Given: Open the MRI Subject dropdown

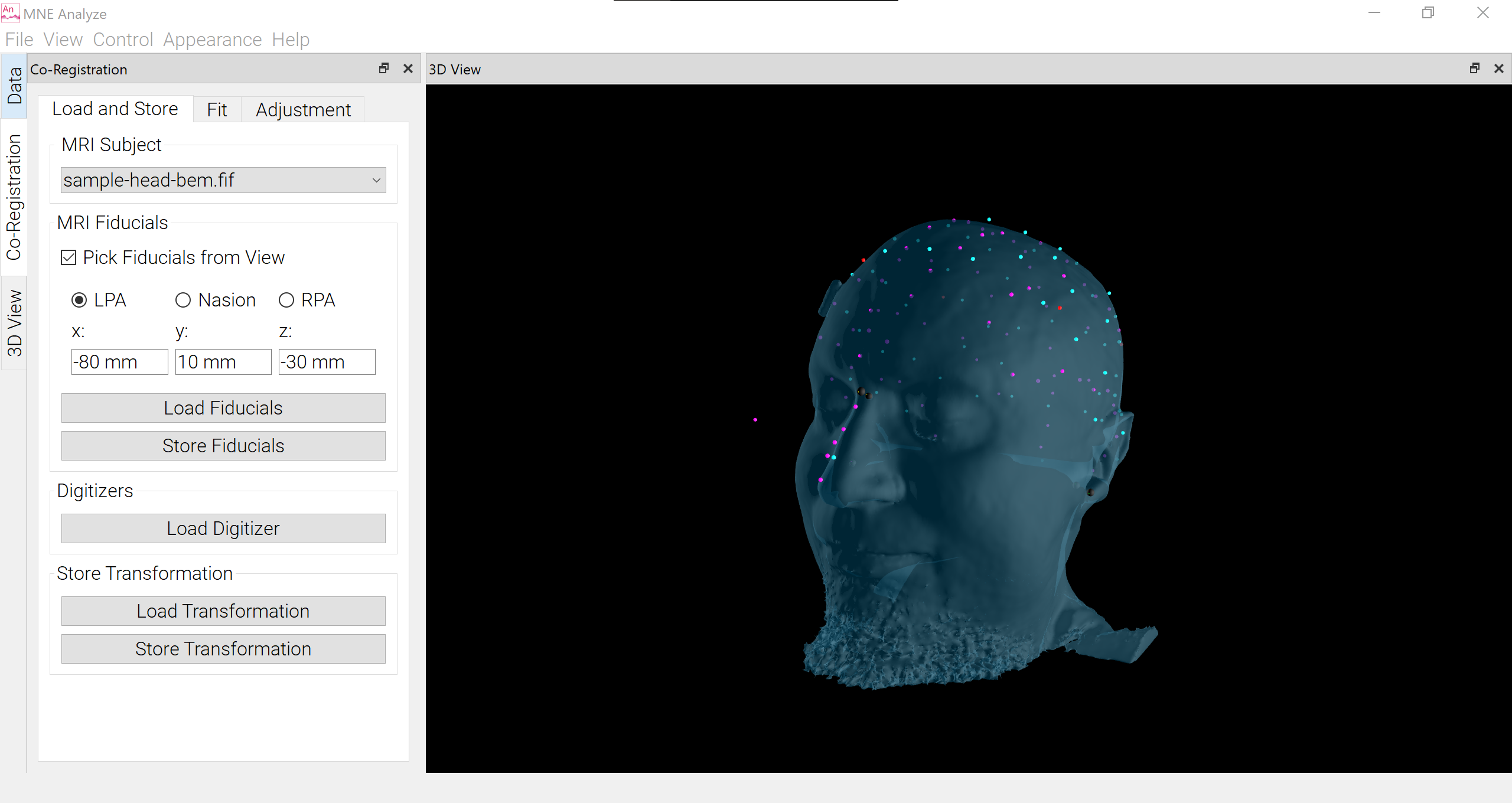Looking at the screenshot, I should click(223, 180).
